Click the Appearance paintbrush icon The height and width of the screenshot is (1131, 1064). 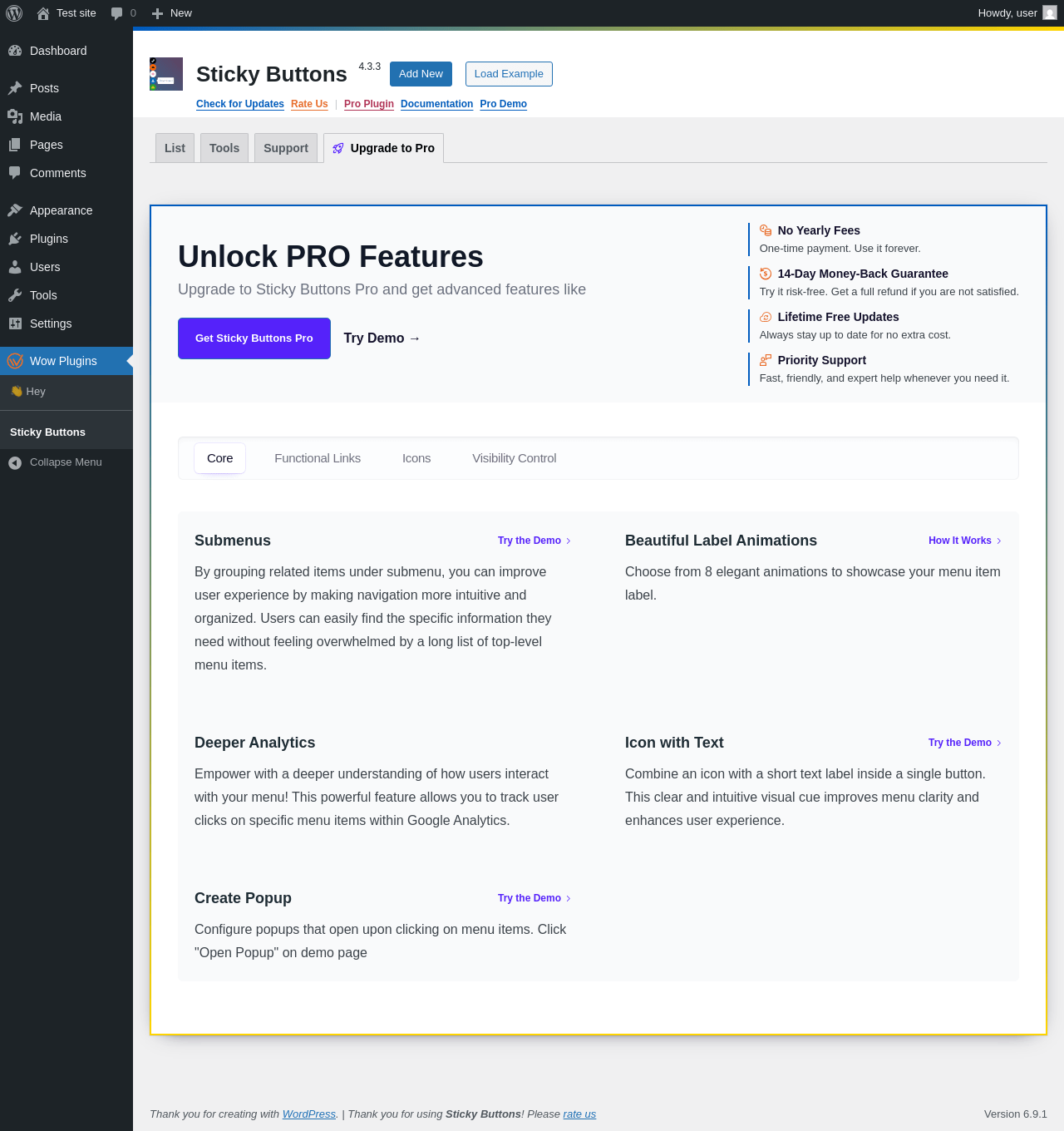click(x=15, y=210)
